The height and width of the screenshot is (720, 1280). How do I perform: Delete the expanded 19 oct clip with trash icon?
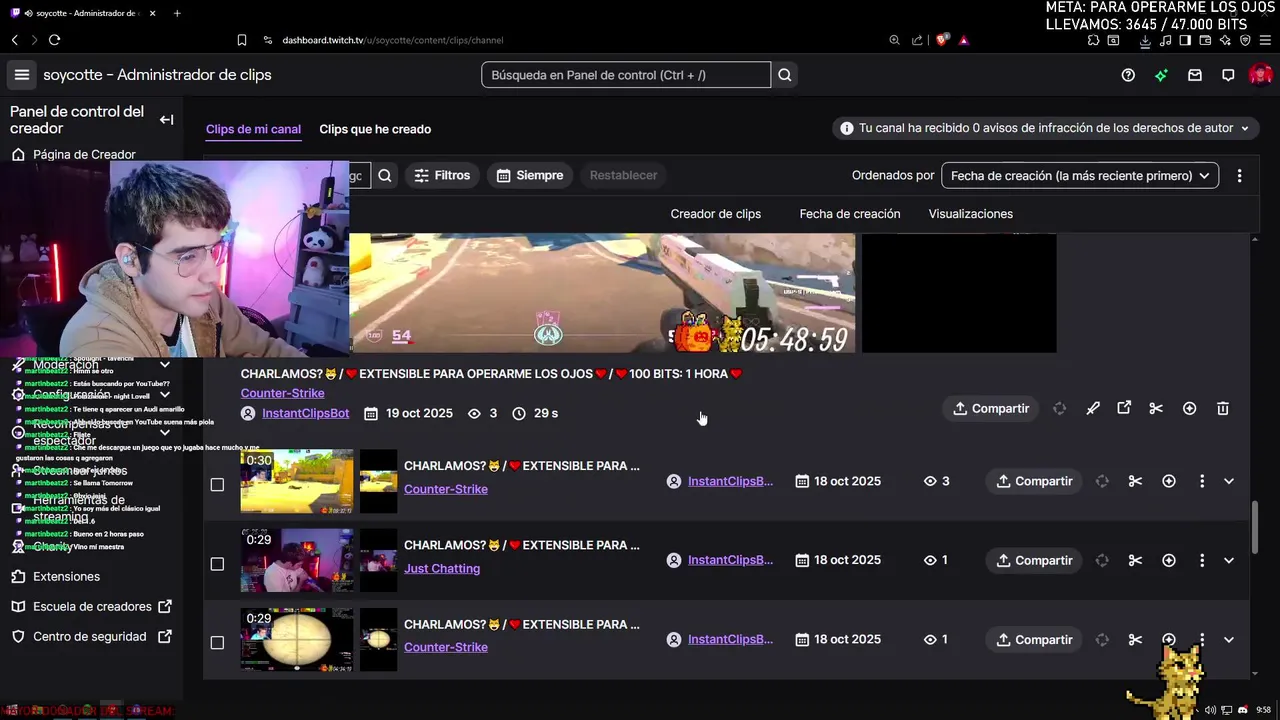point(1222,408)
